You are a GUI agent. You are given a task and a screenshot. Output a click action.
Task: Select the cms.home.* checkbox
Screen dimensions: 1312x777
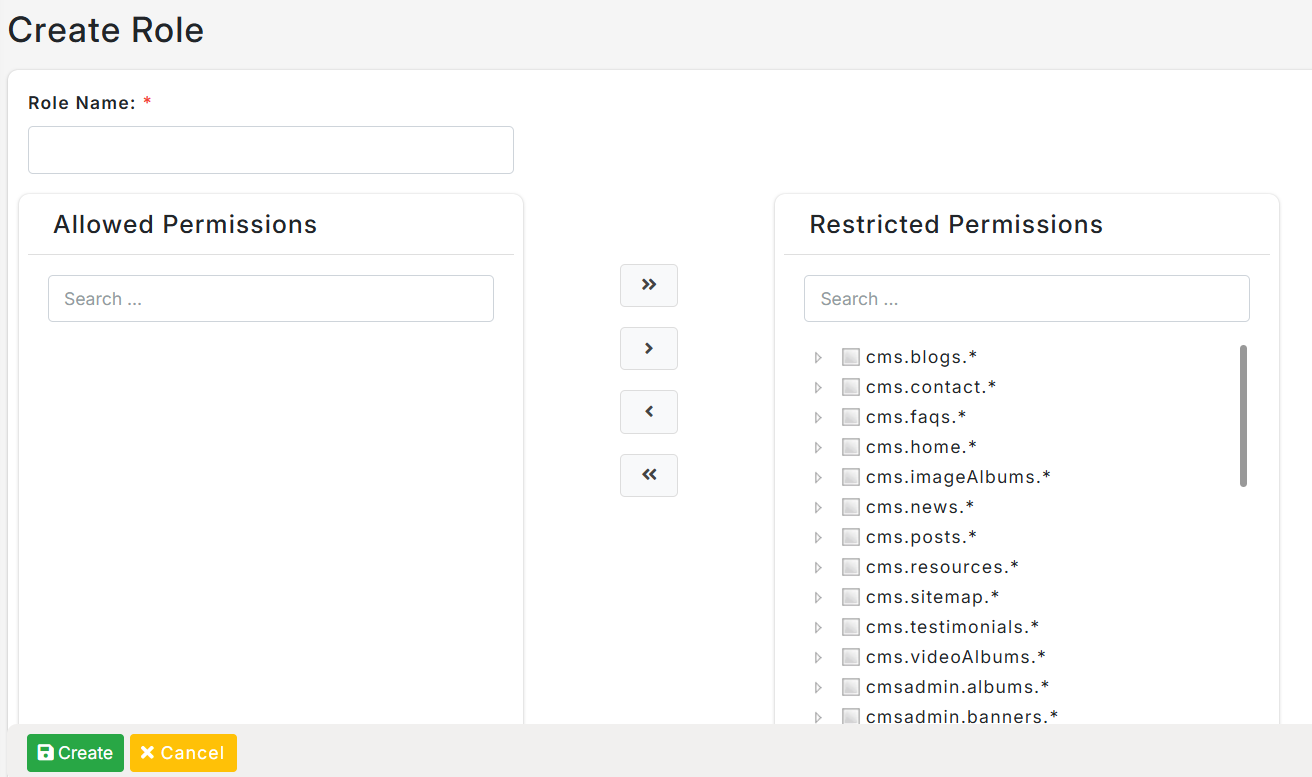(x=851, y=447)
